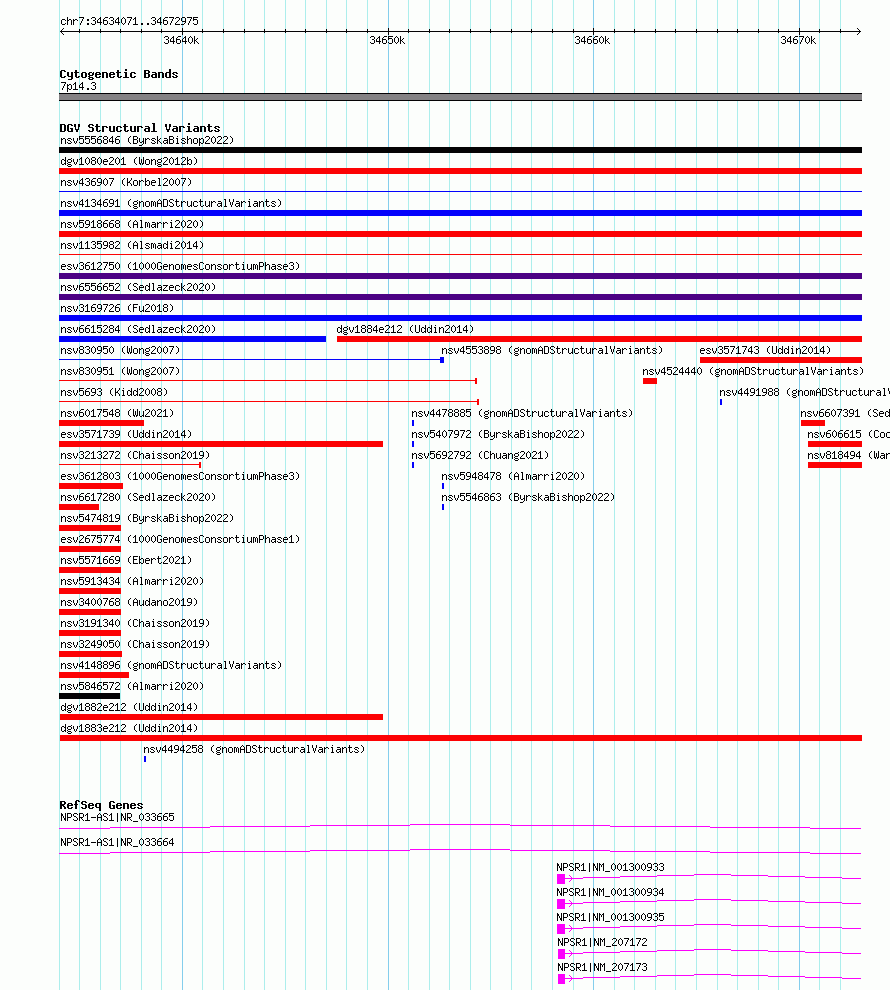Select nsv3191340 (Chaisson2019) label
This screenshot has width=890, height=990.
135,623
